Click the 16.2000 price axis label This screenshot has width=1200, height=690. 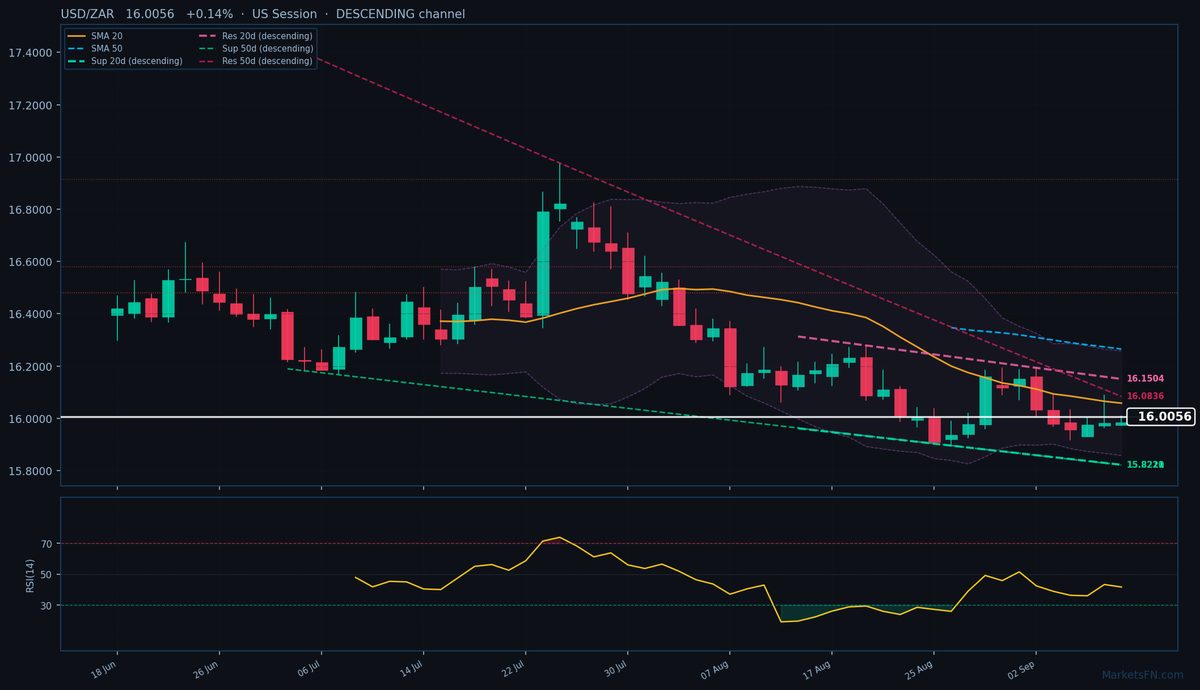(31, 366)
